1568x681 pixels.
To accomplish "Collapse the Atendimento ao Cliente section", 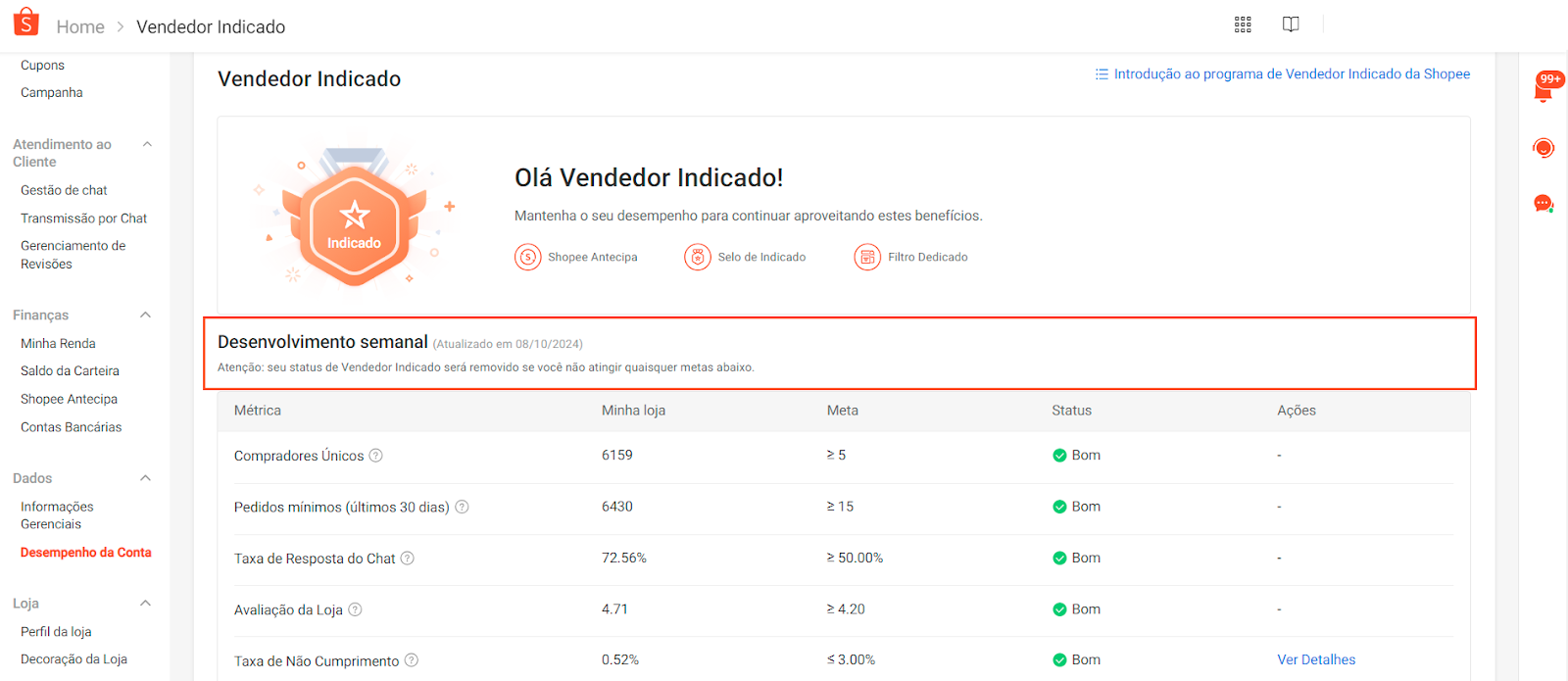I will point(147,144).
